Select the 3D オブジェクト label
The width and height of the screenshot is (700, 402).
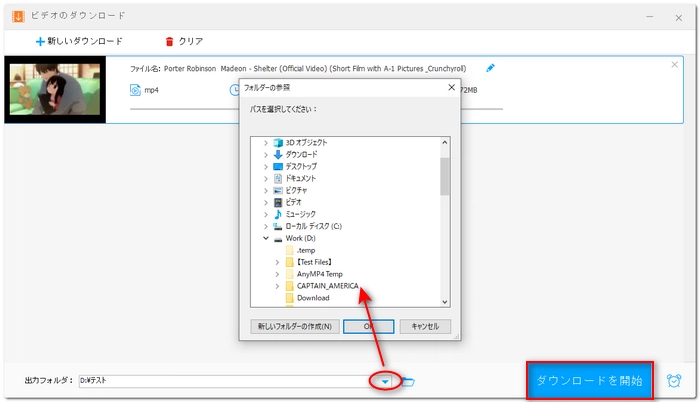(306, 142)
